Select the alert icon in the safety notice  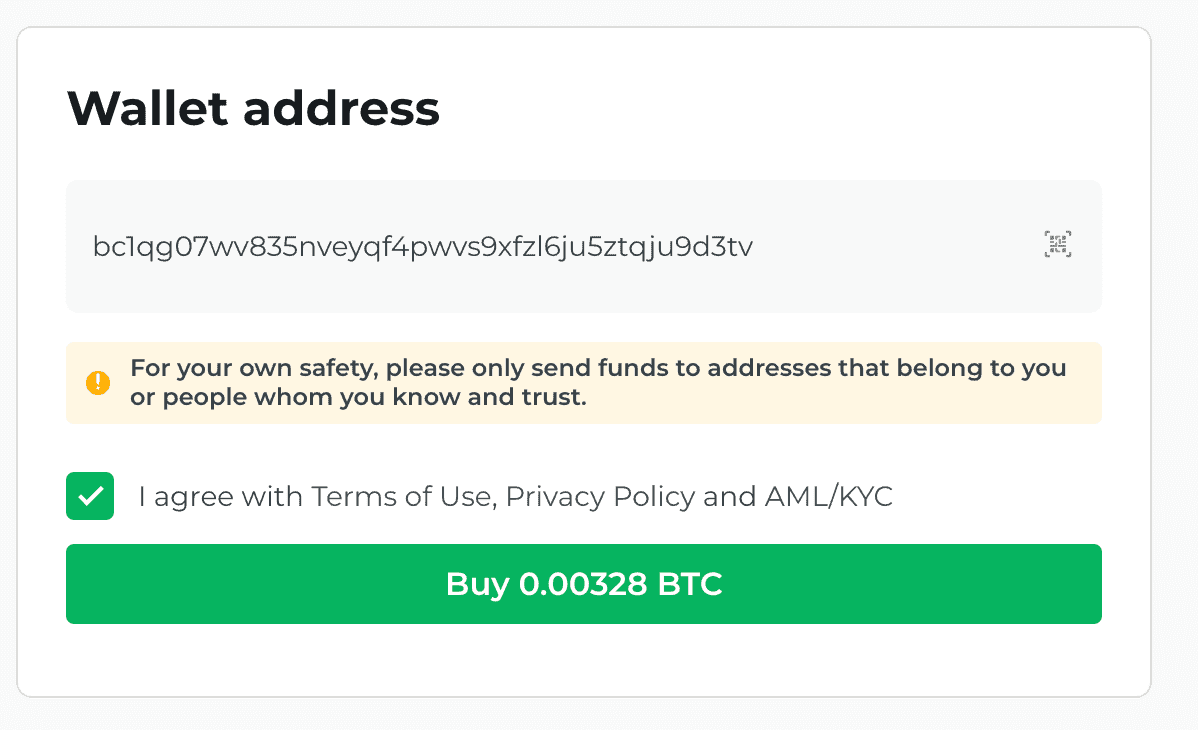click(x=97, y=382)
